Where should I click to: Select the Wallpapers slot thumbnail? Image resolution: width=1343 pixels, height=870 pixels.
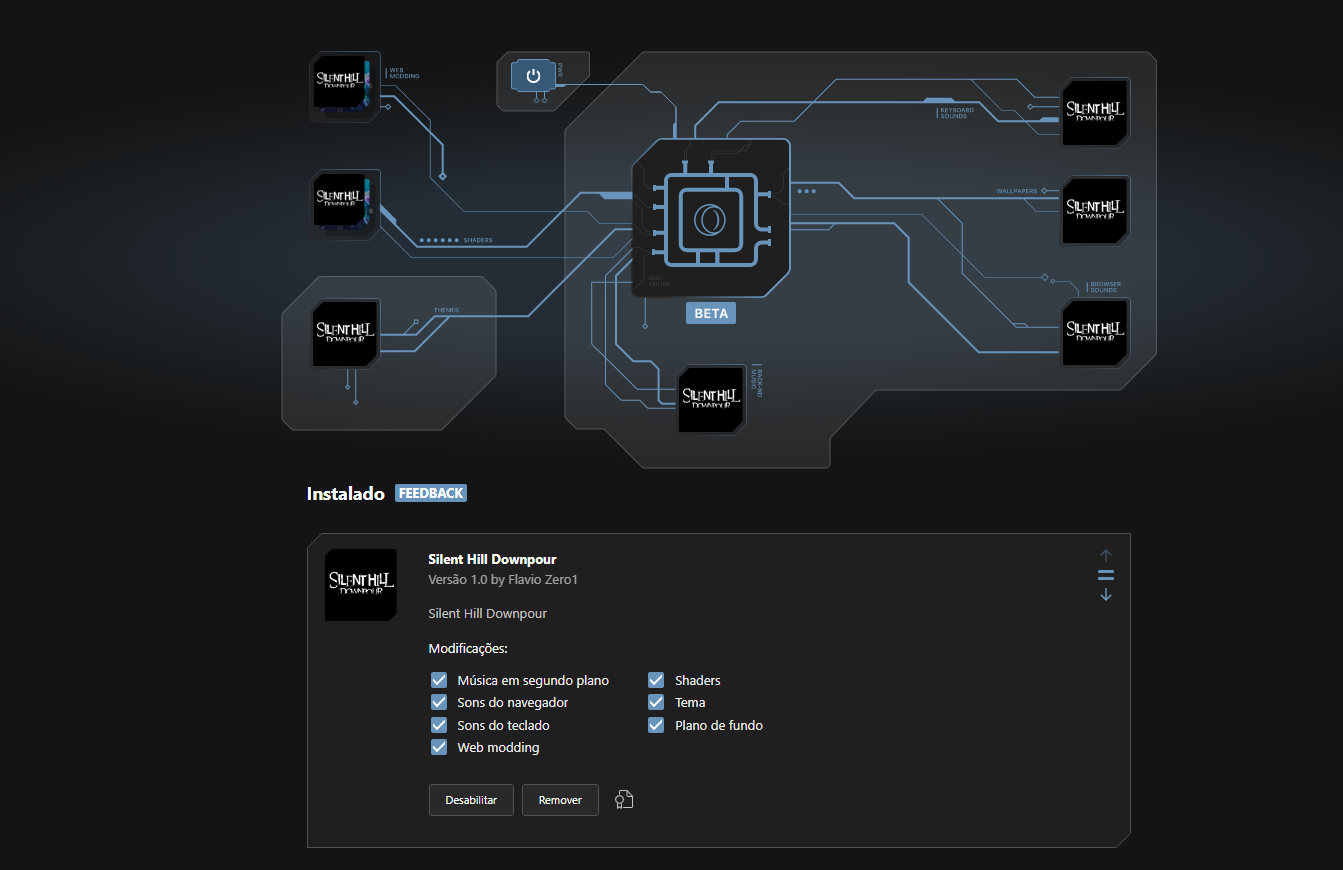click(1095, 211)
